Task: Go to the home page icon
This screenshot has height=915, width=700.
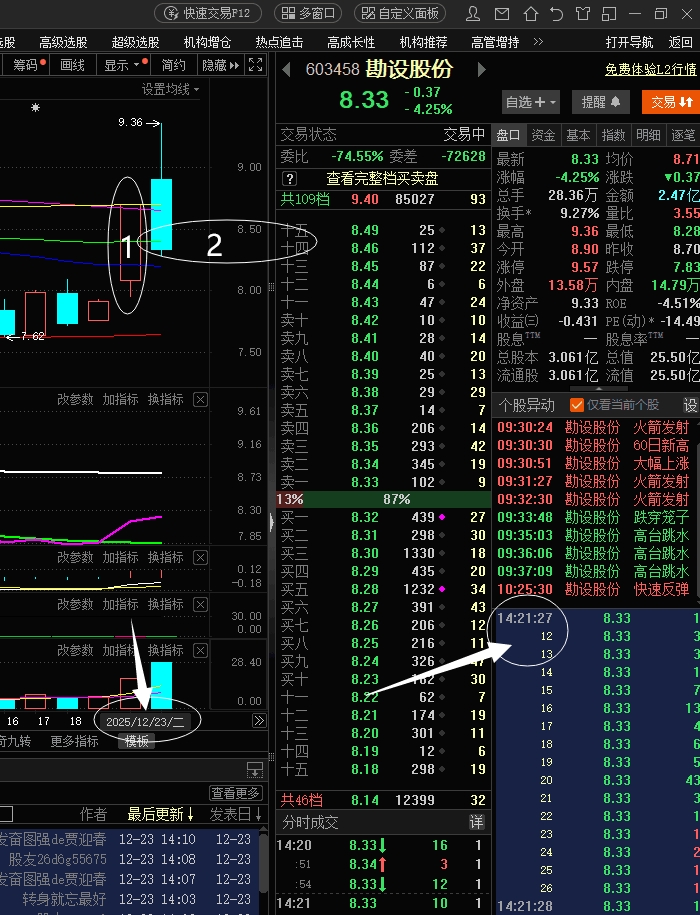Action: 530,13
